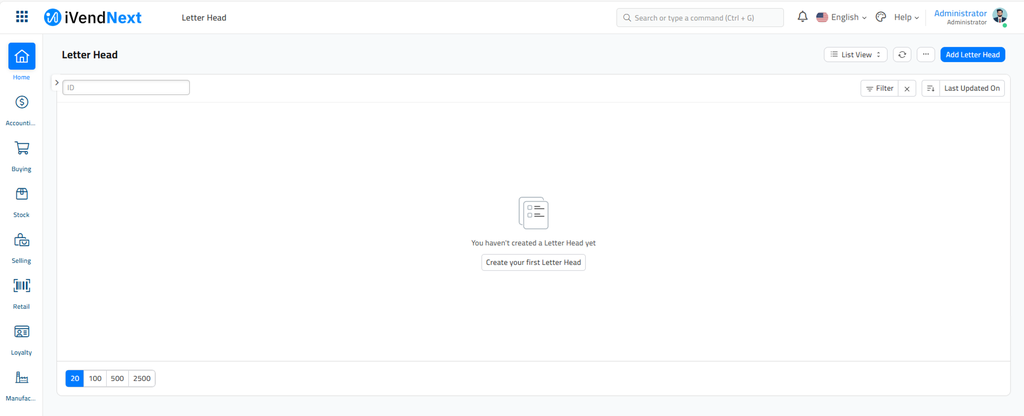Open the theme palette icon

point(881,17)
